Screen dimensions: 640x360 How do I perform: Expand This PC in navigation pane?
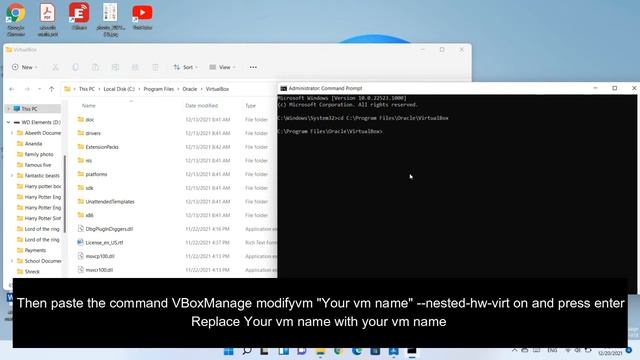tap(9, 109)
